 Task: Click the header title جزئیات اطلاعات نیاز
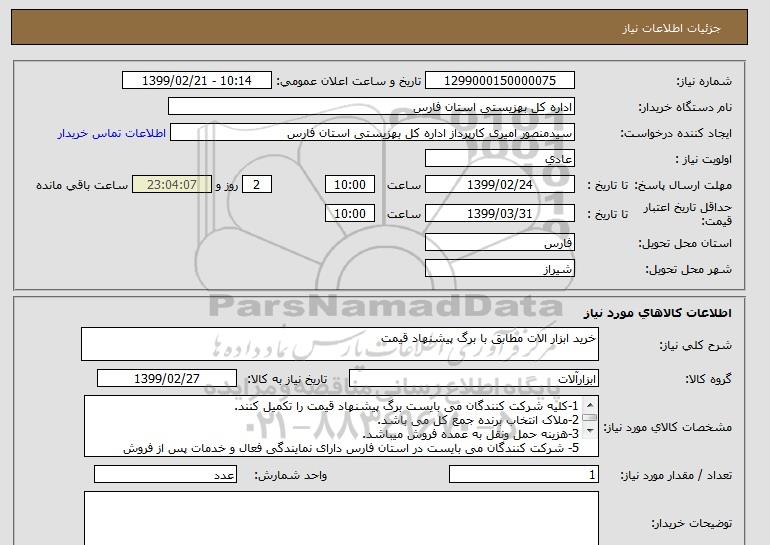pyautogui.click(x=671, y=28)
